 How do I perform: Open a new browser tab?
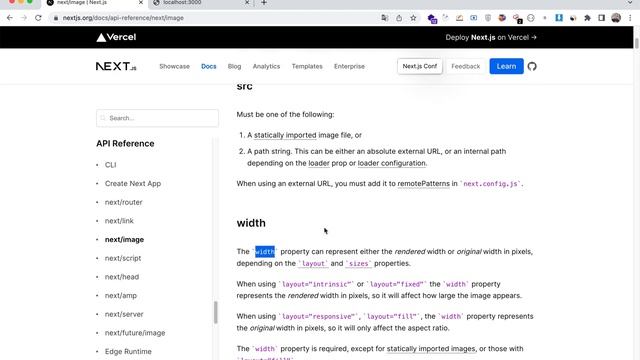264,3
